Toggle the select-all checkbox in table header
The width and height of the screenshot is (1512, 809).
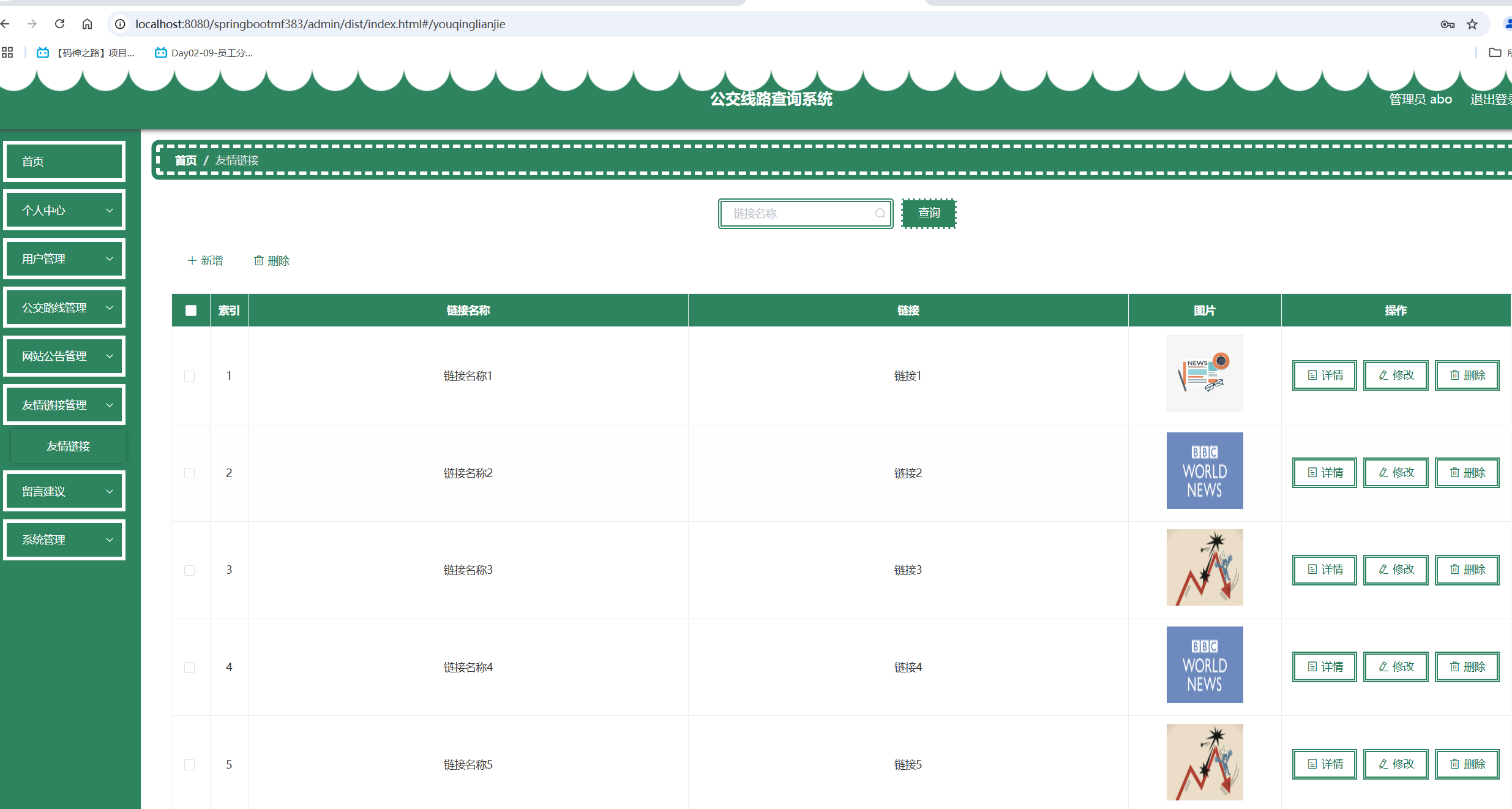point(191,310)
